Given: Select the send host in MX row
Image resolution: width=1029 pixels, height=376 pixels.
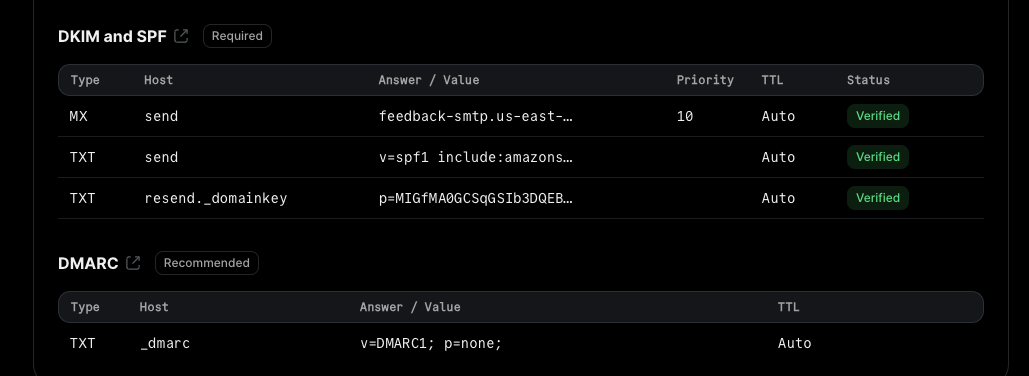Looking at the screenshot, I should coord(161,116).
